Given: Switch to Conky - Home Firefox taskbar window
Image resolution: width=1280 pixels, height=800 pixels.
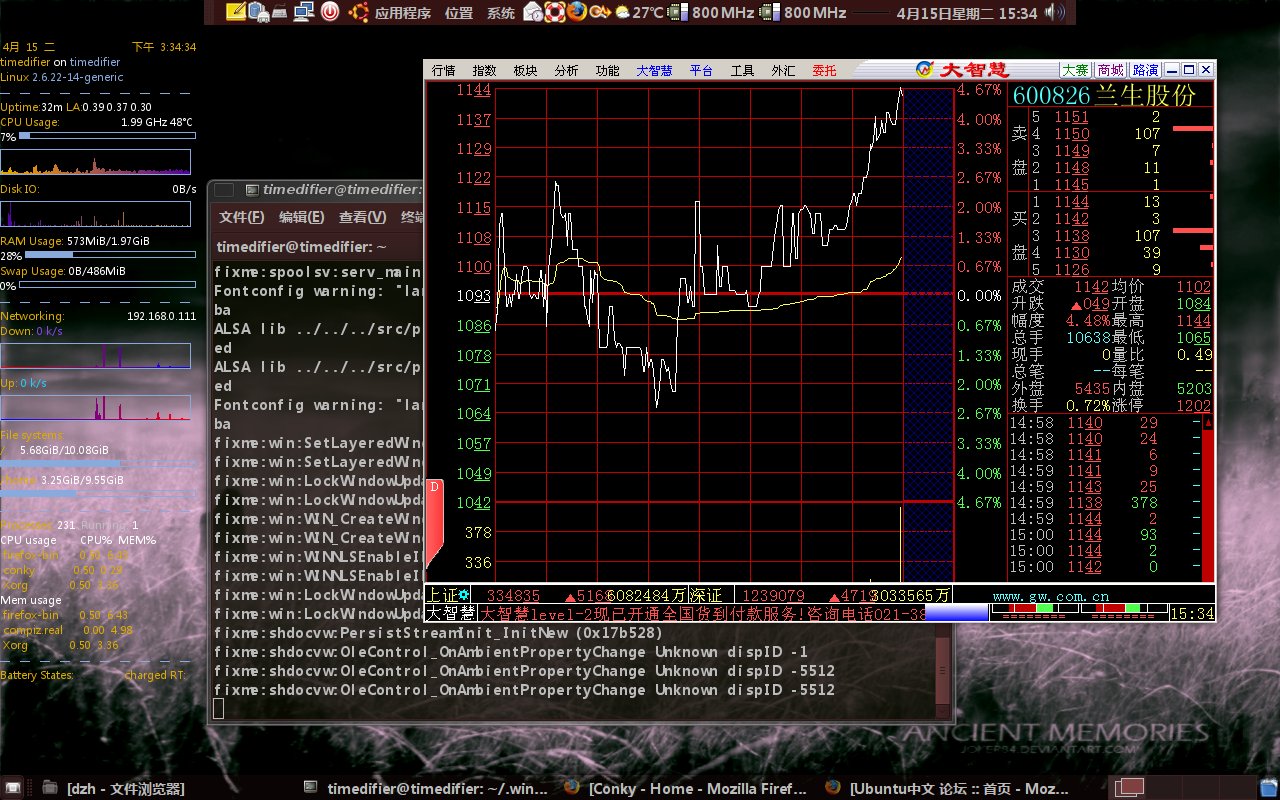Looking at the screenshot, I should click(x=686, y=788).
